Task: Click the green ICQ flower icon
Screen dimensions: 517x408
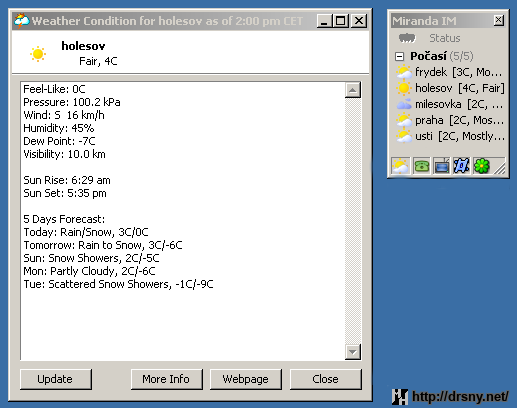Action: 481,166
